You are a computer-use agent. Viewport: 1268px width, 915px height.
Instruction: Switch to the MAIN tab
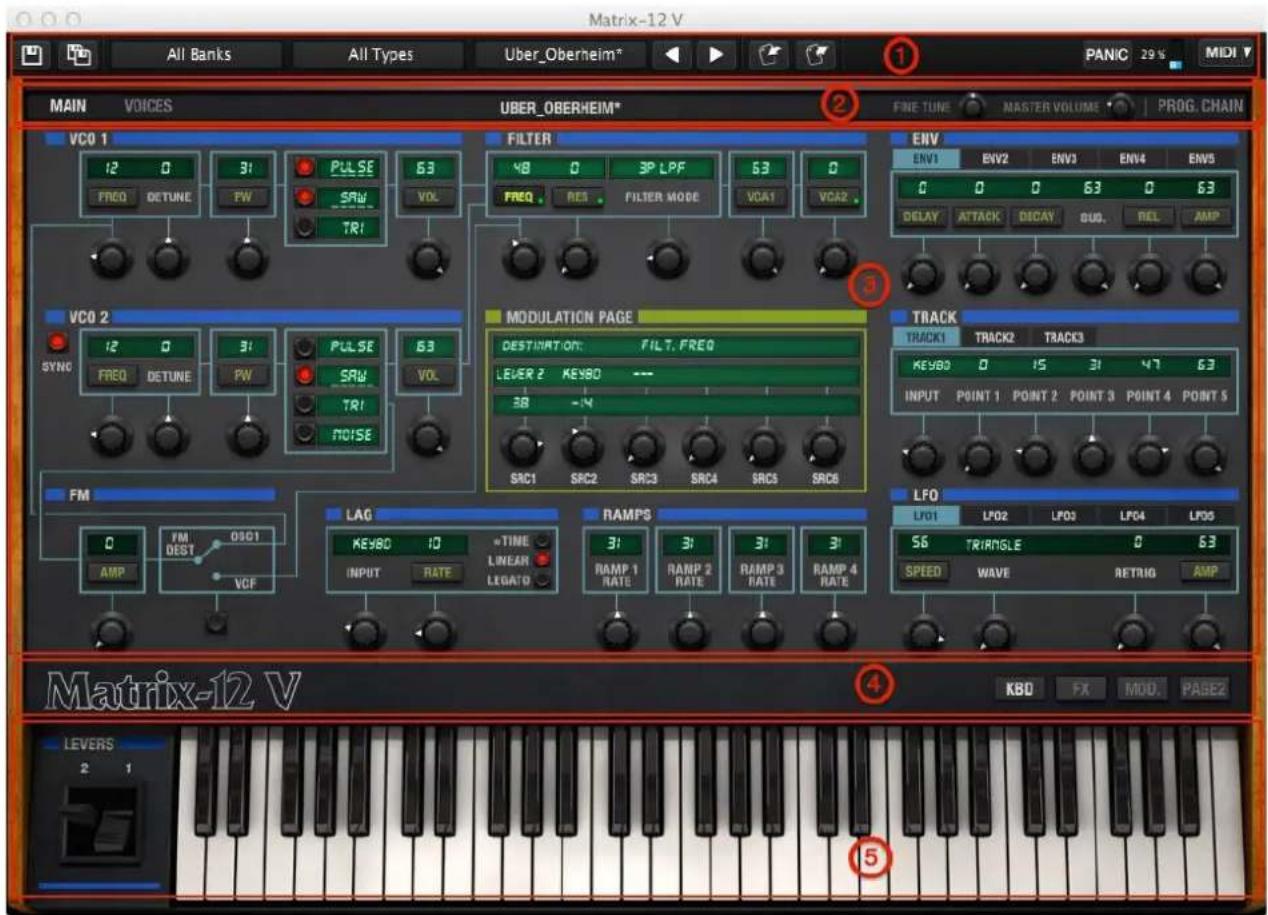[x=68, y=105]
